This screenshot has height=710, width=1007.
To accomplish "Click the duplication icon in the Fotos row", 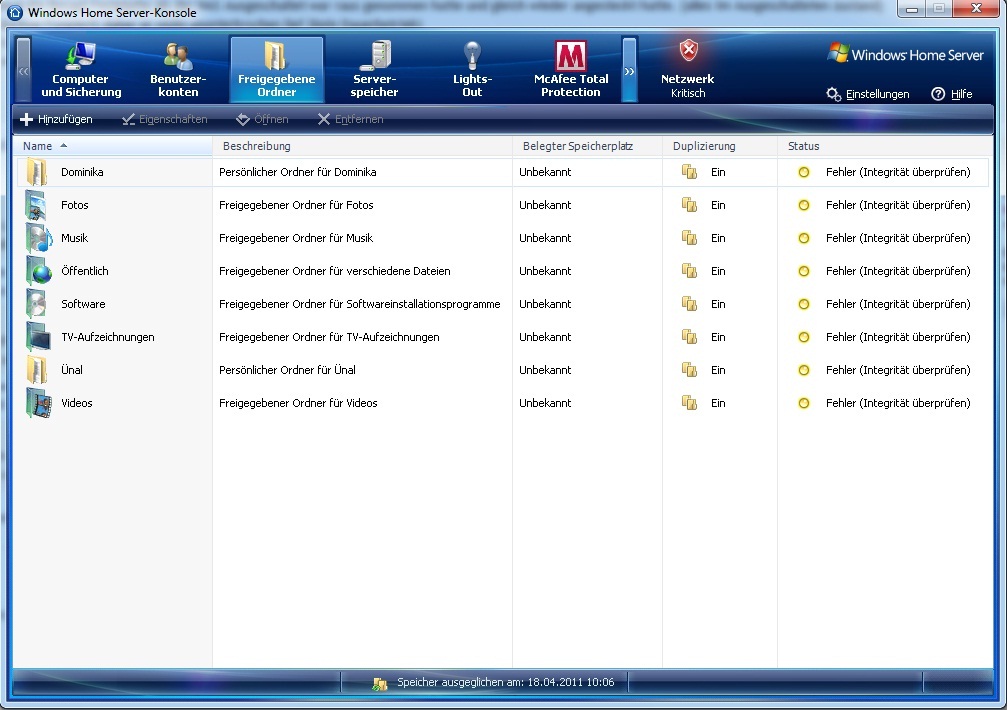I will pos(689,205).
